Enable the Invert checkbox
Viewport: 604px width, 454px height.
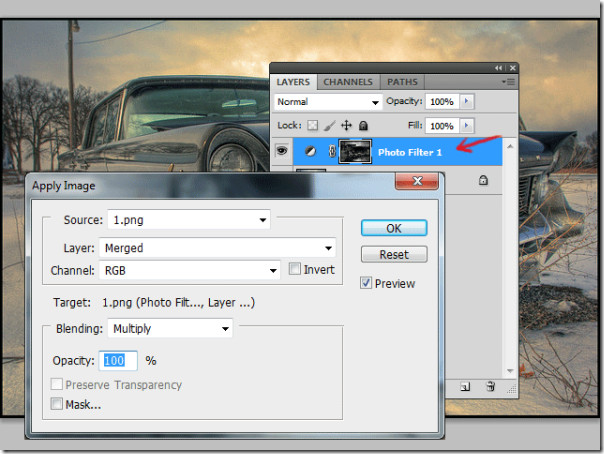(x=295, y=269)
